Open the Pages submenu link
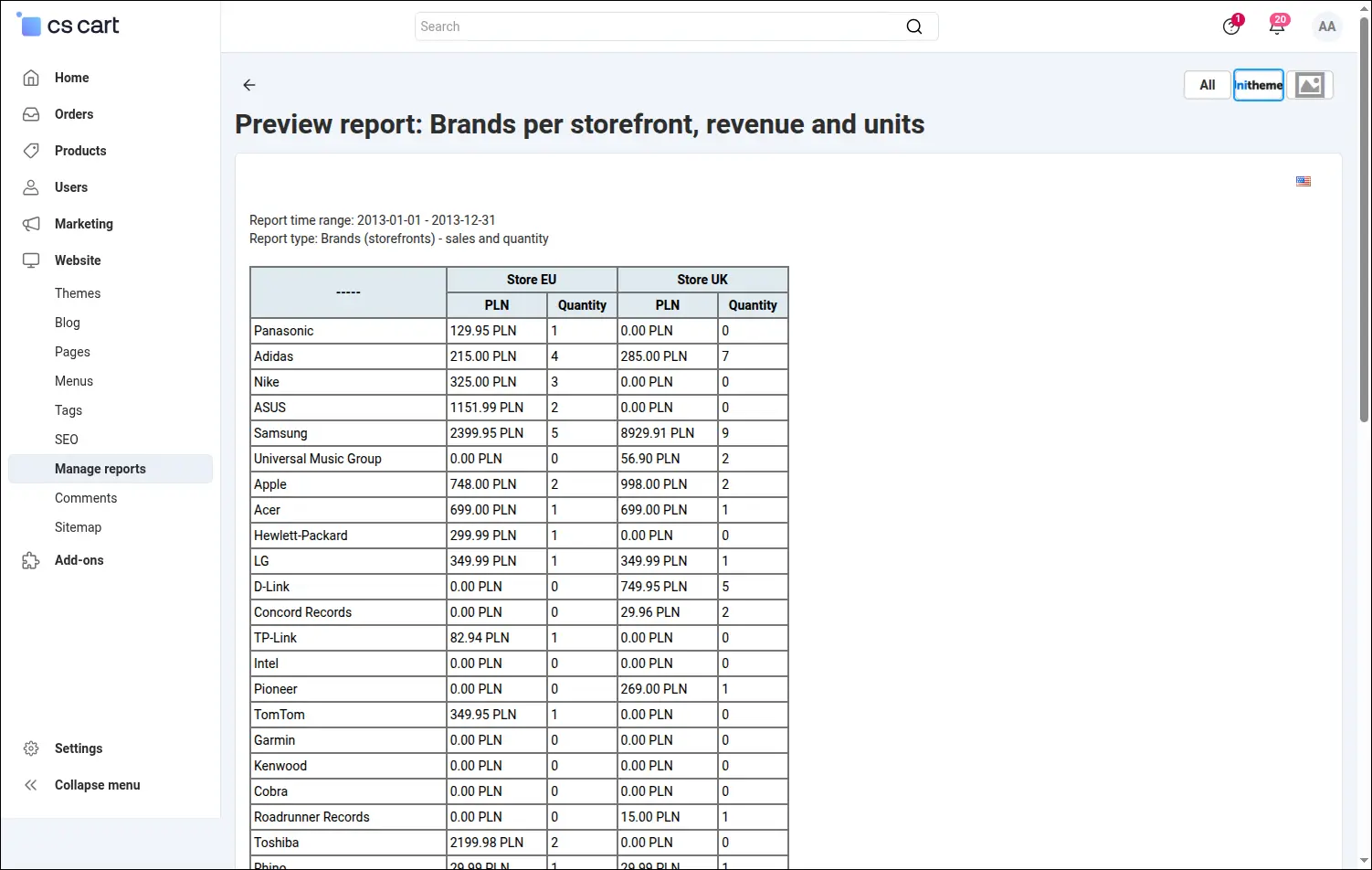 72,352
